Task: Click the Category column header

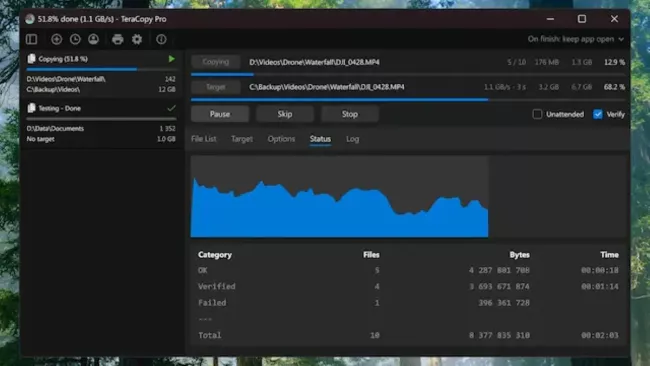Action: [215, 255]
